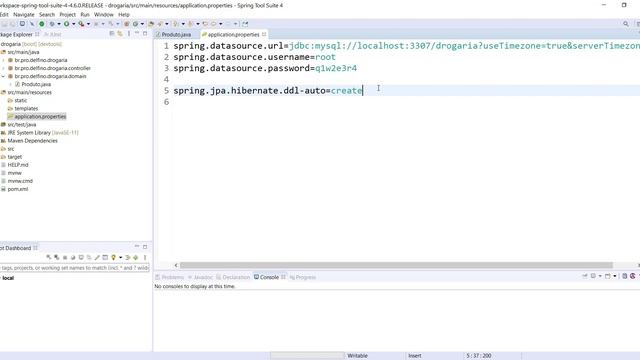Select pom.xml in the Package Explorer
640x360 pixels.
click(x=18, y=189)
